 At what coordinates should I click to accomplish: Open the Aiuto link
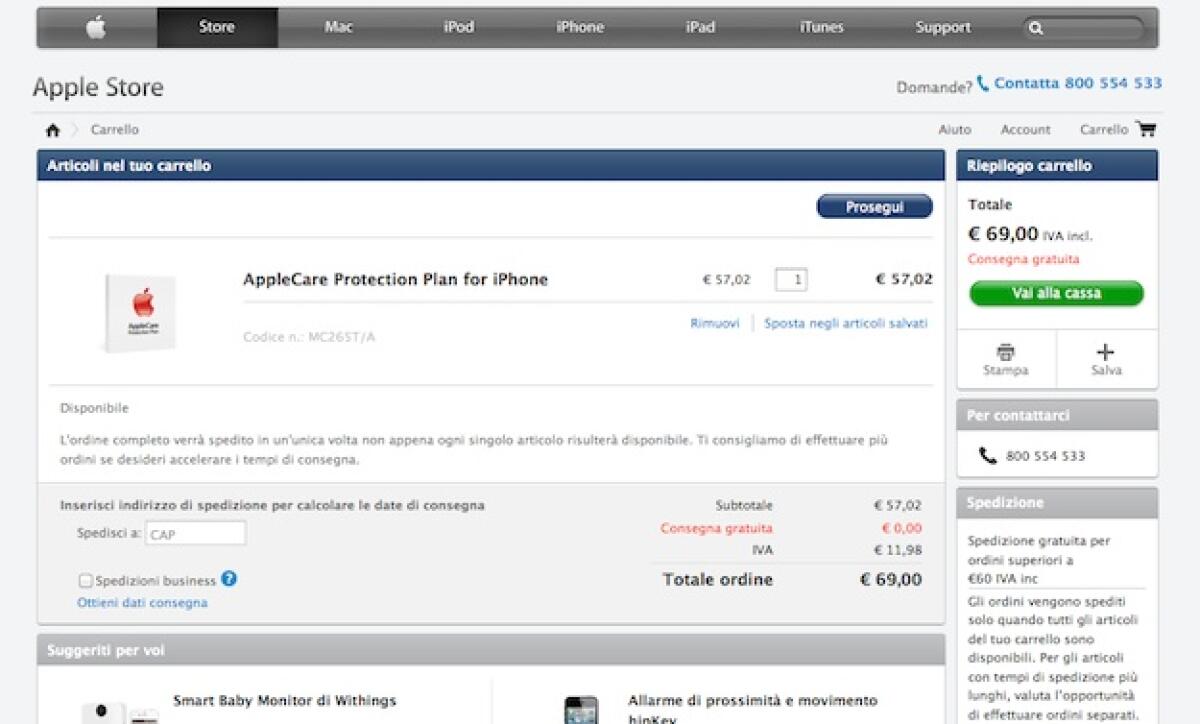click(x=955, y=130)
